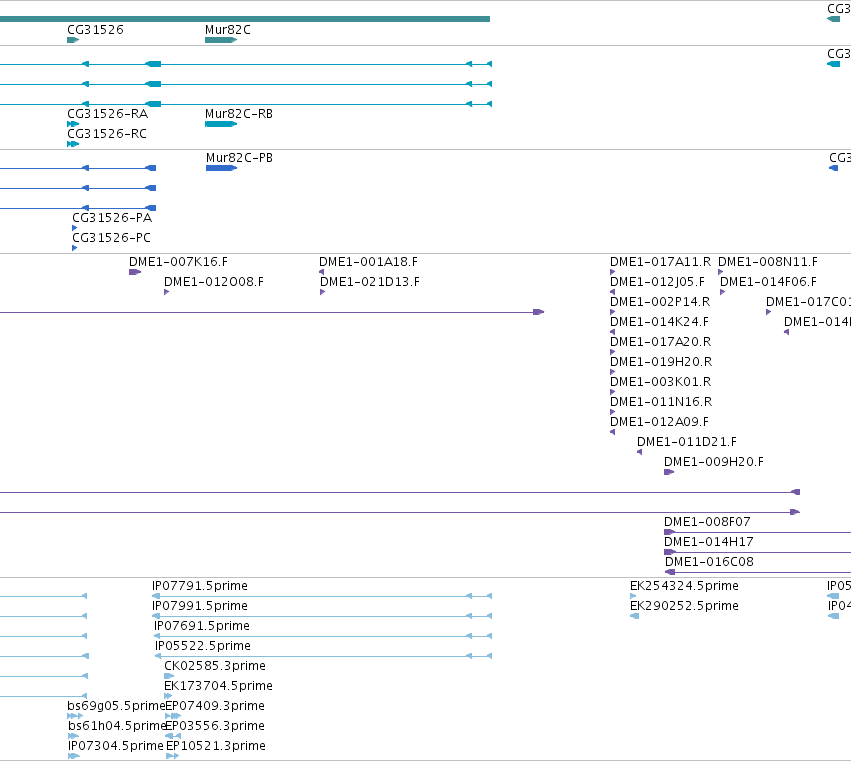Screen dimensions: 851x761
Task: Select the DME1-008F07 purple arrow glyph
Action: pyautogui.click(x=670, y=532)
